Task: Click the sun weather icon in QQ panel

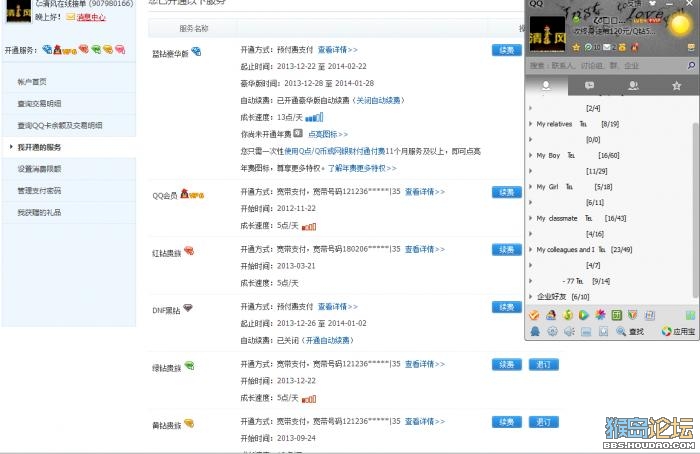Action: click(x=680, y=24)
